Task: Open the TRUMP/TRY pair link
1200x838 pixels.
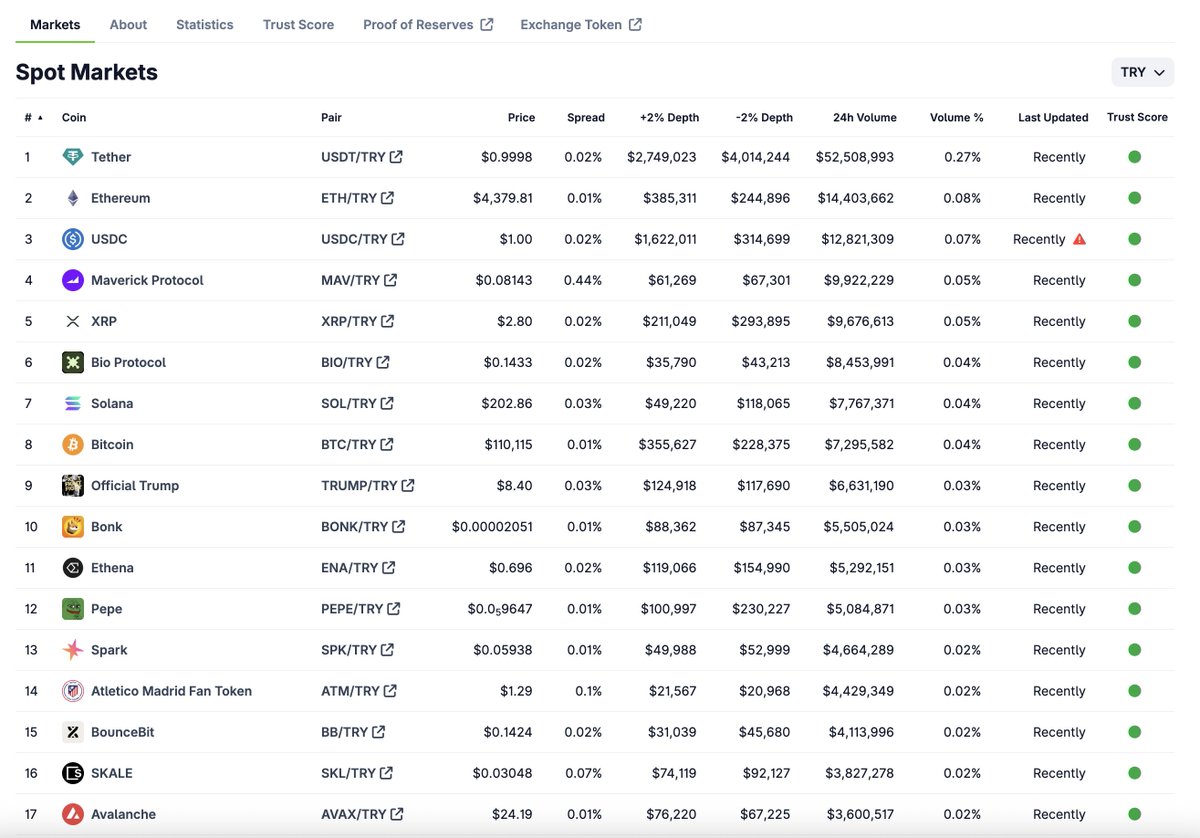Action: click(368, 485)
